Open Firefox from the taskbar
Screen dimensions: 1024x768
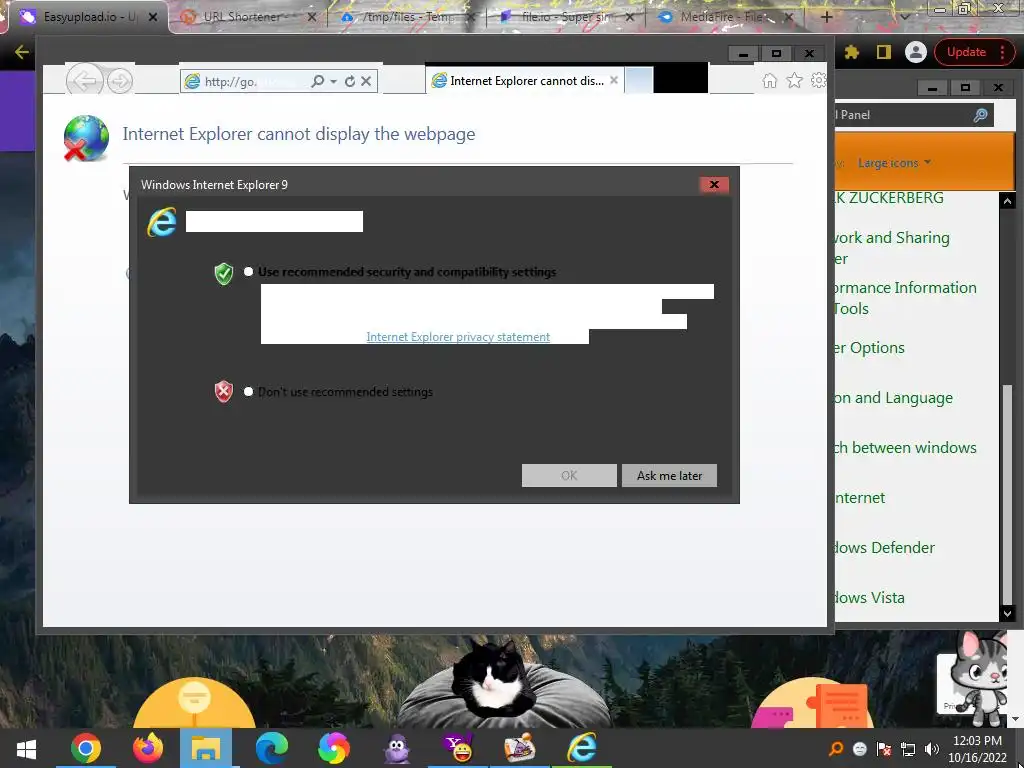[x=148, y=748]
